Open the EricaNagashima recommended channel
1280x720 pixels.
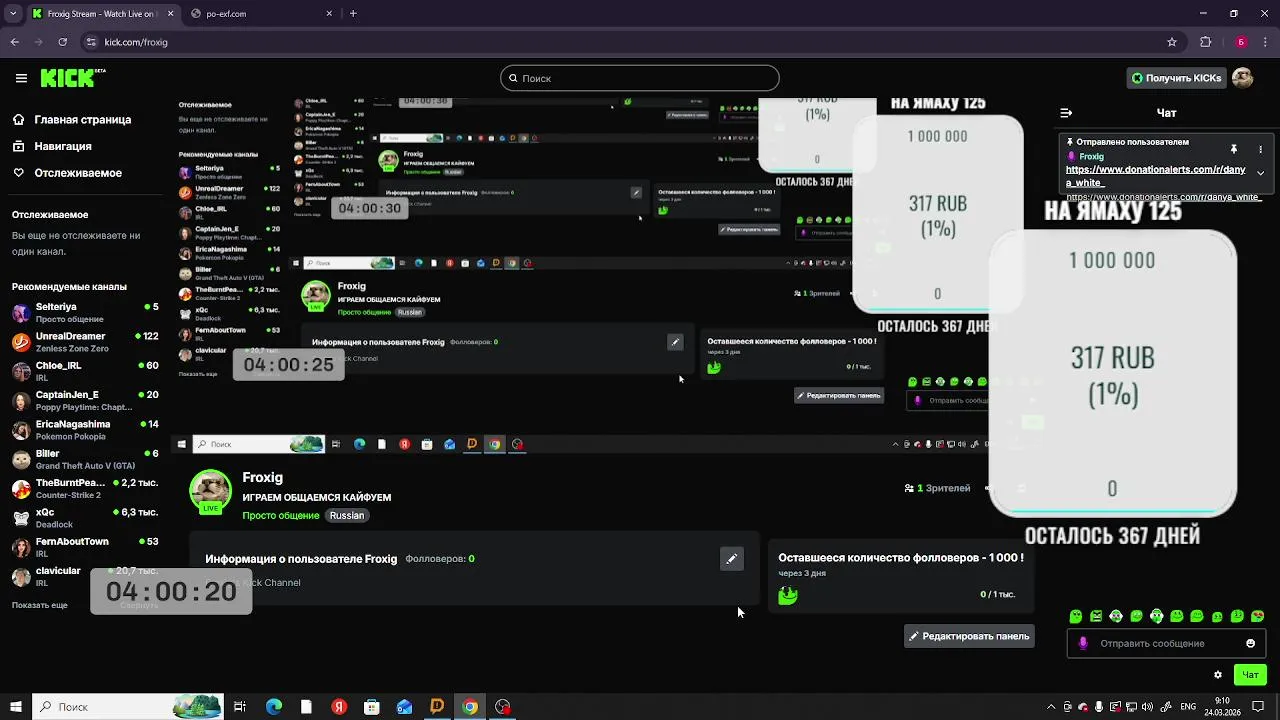(85, 429)
